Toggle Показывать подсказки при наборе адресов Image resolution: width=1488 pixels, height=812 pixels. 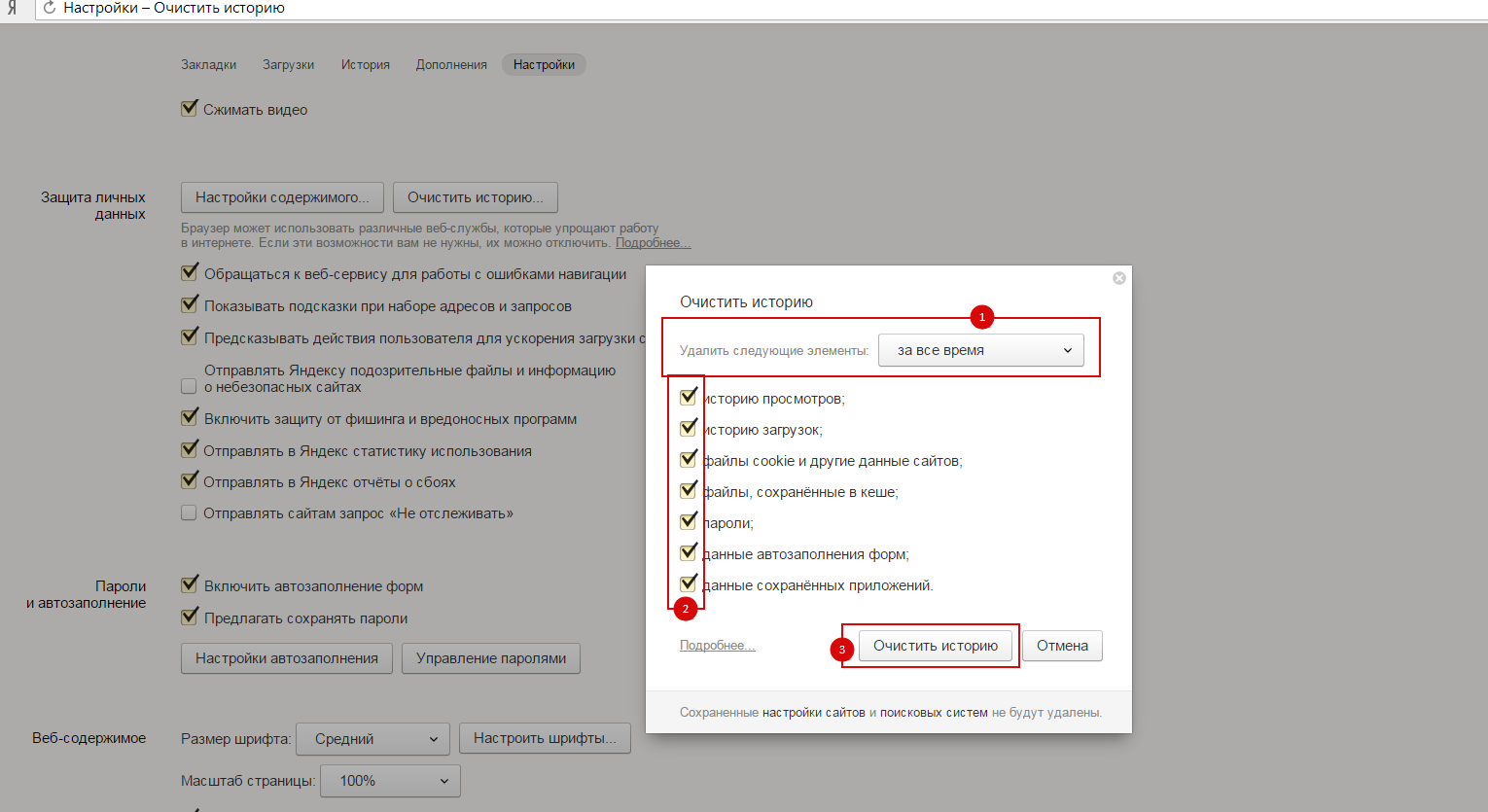tap(190, 305)
